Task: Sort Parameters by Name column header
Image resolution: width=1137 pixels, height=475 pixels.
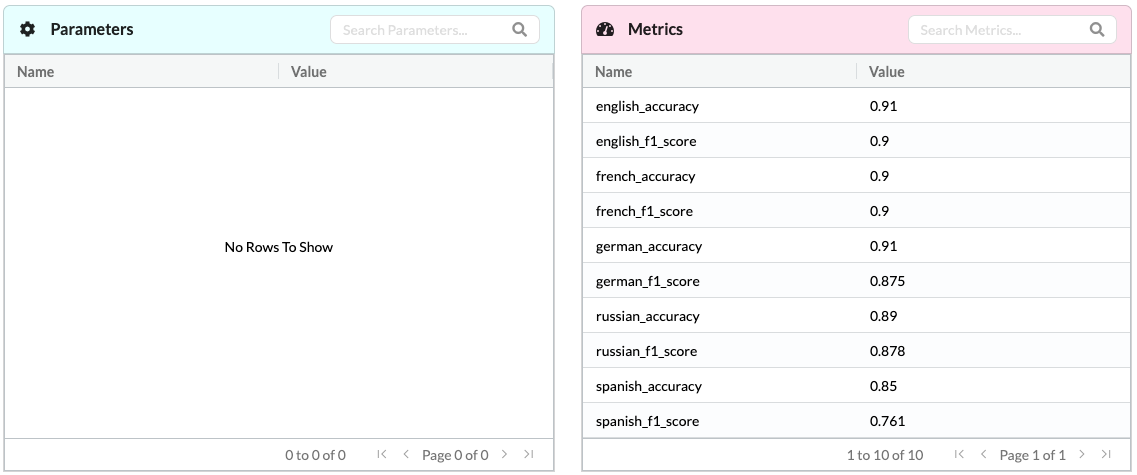Action: click(36, 72)
